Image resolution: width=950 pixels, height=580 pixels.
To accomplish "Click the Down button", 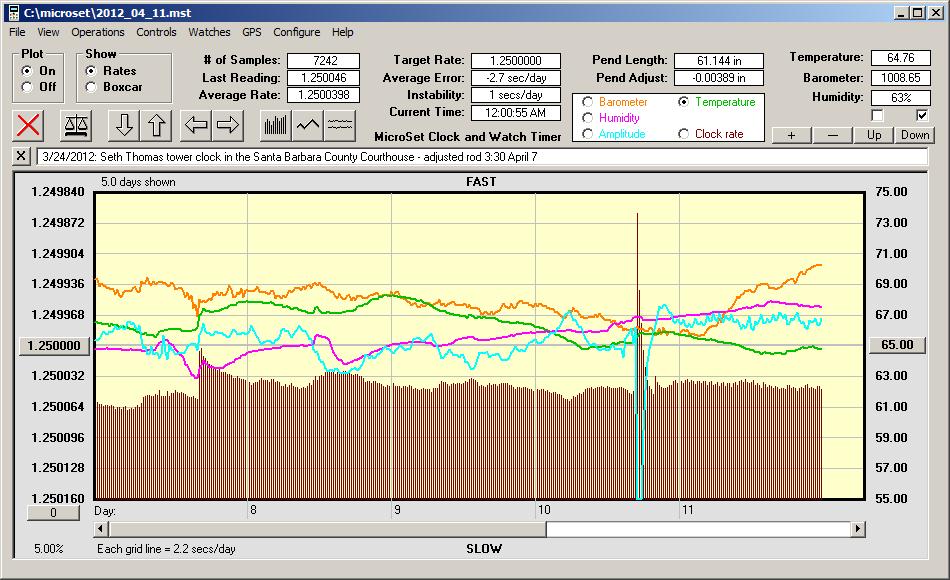I will click(915, 135).
